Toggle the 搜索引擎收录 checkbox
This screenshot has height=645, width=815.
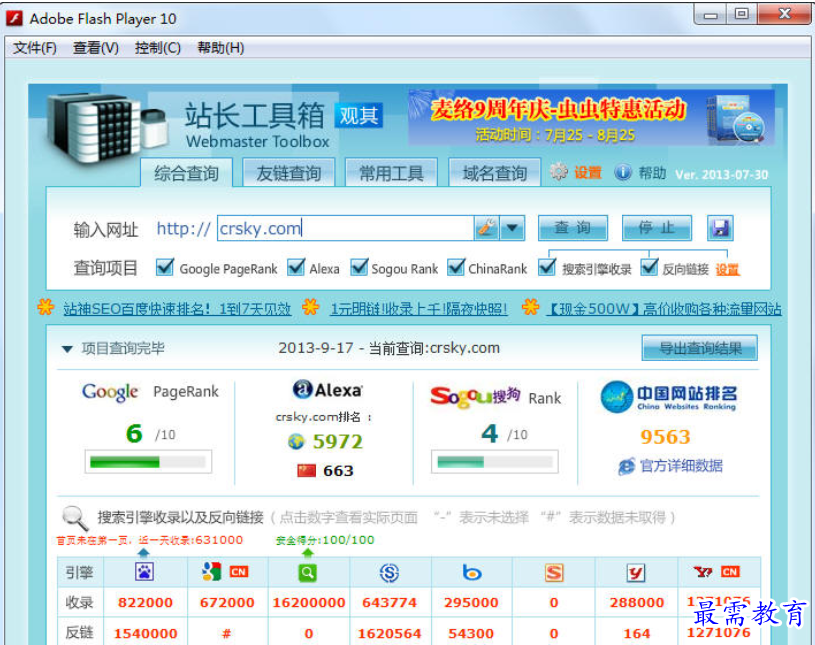[547, 268]
